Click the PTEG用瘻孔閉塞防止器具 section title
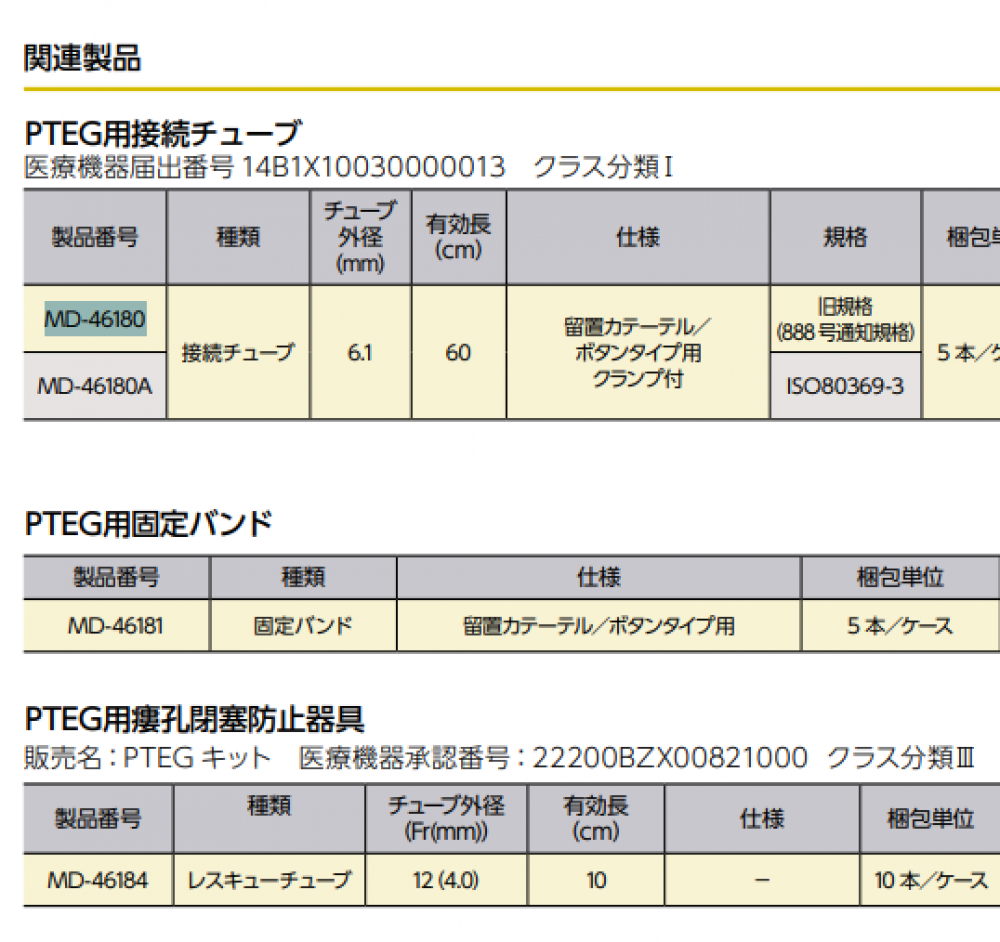1000x942 pixels. (195, 719)
